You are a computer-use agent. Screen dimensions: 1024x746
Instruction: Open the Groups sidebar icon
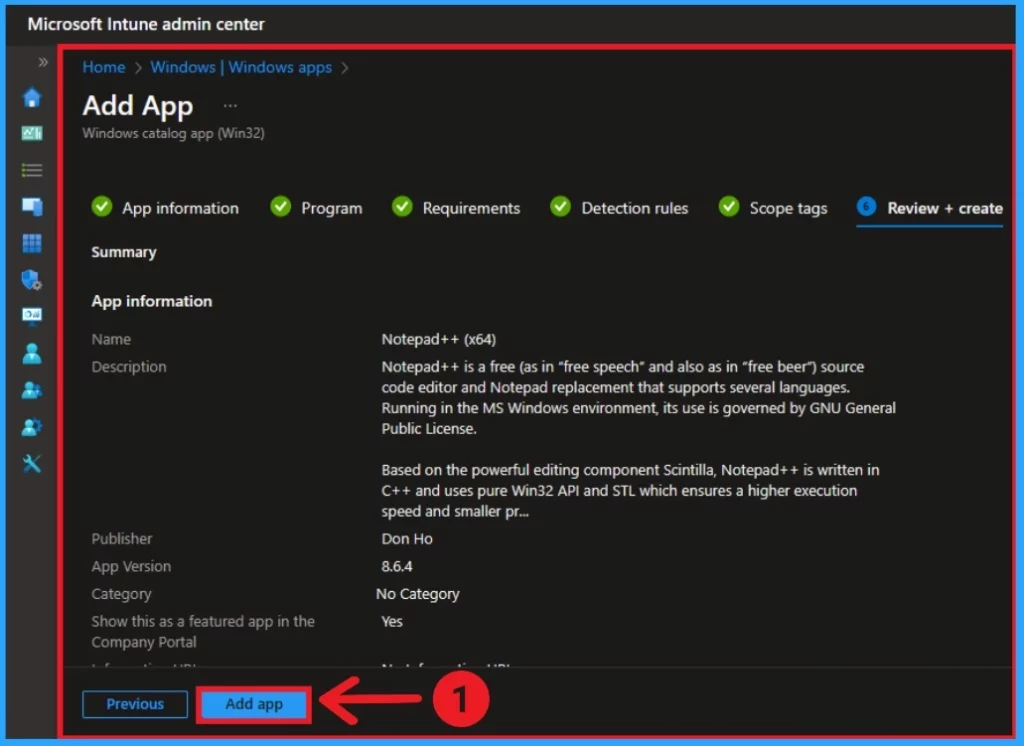tap(32, 390)
